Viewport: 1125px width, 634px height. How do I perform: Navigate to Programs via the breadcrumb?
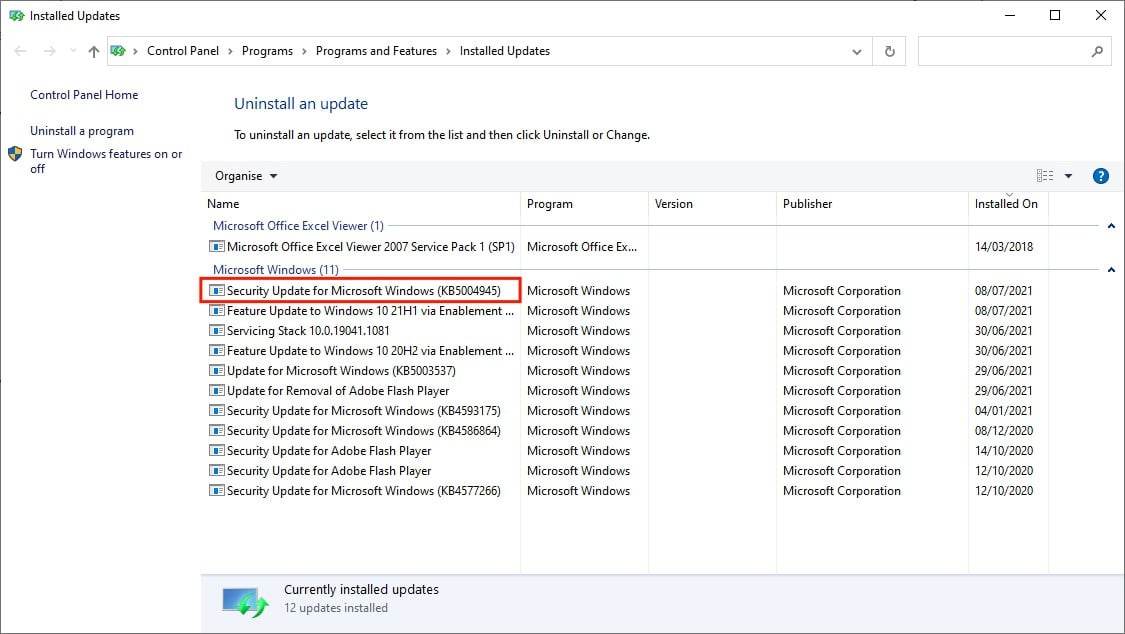click(x=268, y=51)
